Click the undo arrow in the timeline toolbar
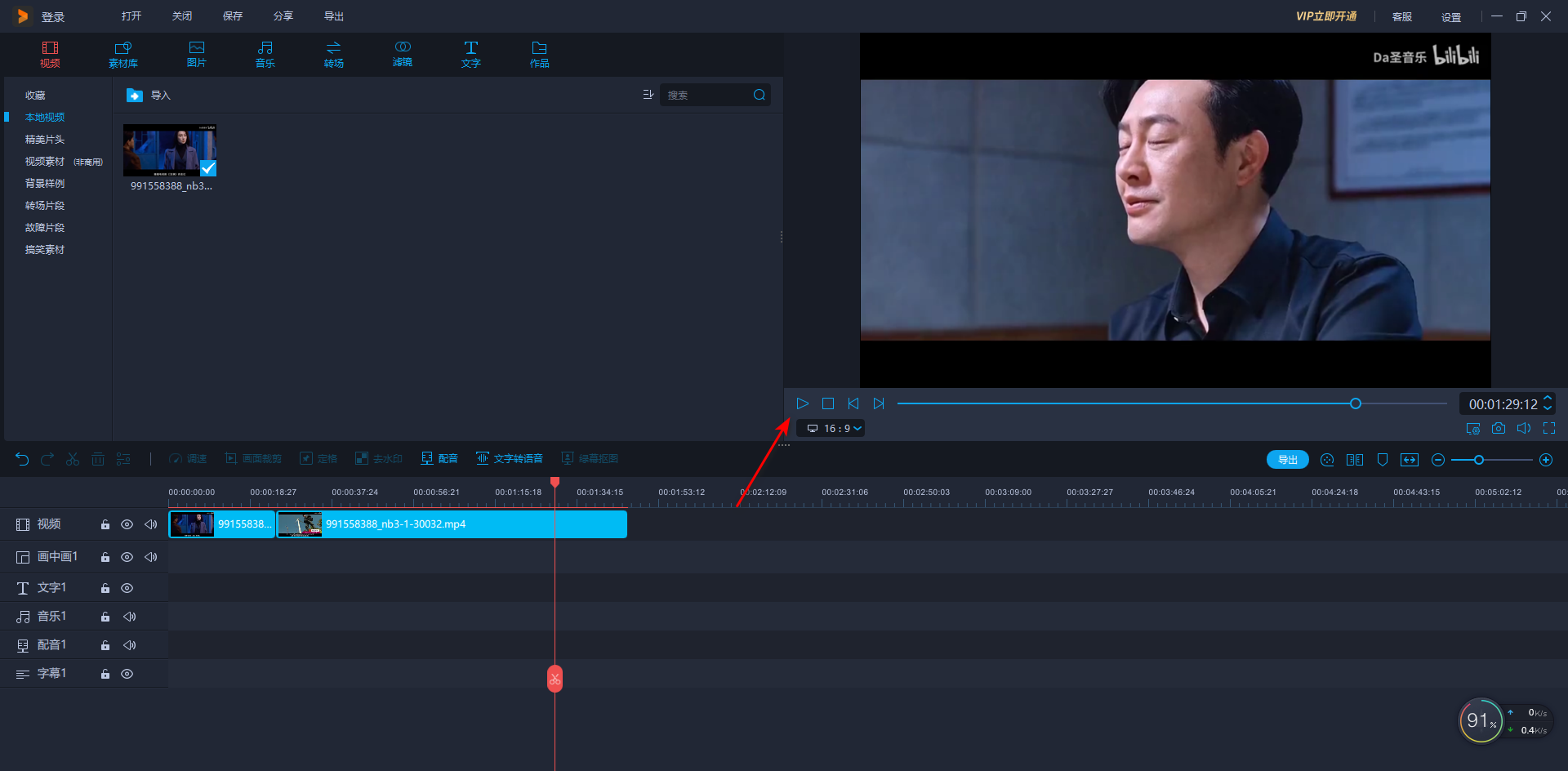 tap(22, 459)
